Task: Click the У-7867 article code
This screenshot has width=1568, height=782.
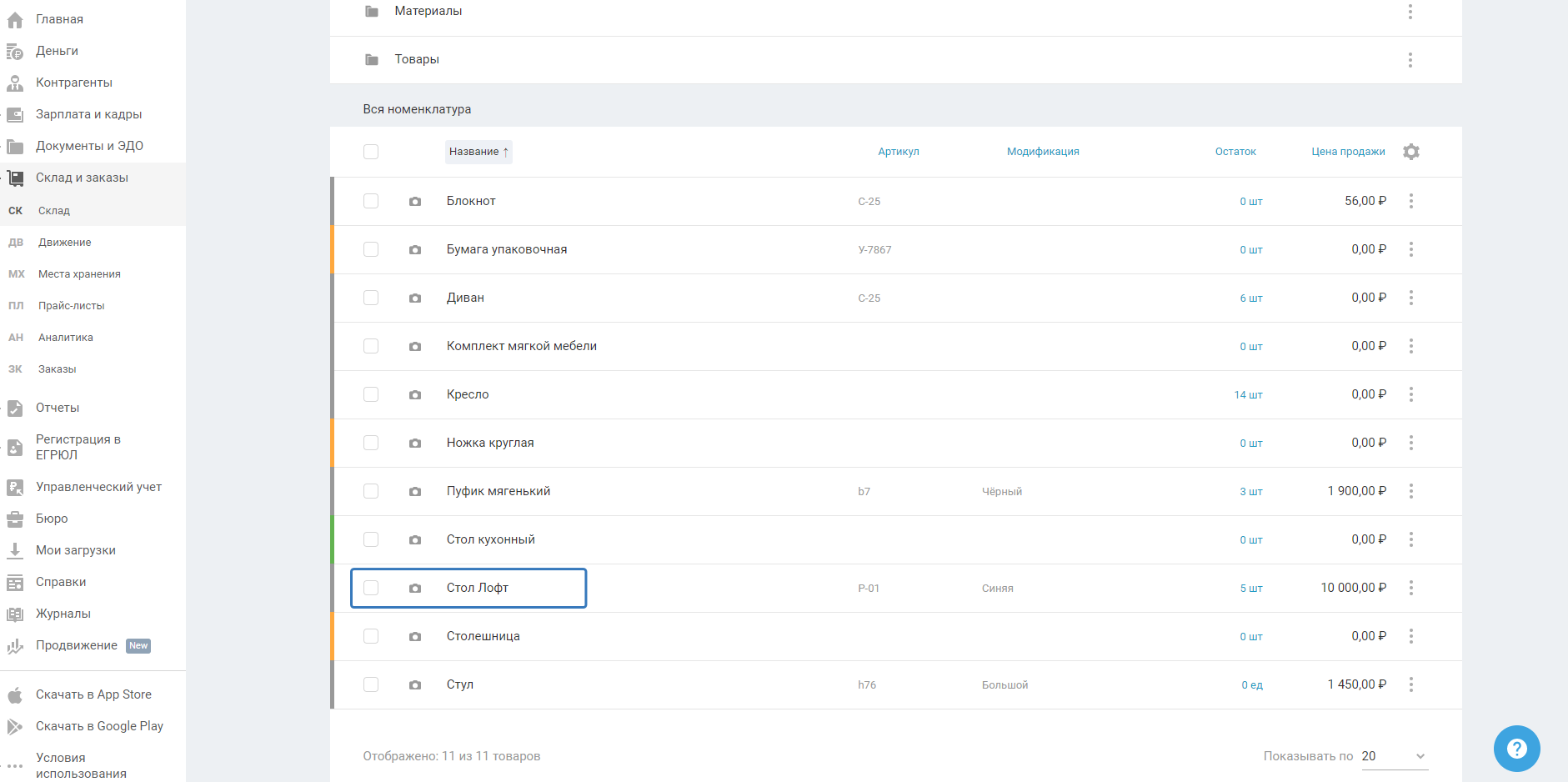Action: 874,250
